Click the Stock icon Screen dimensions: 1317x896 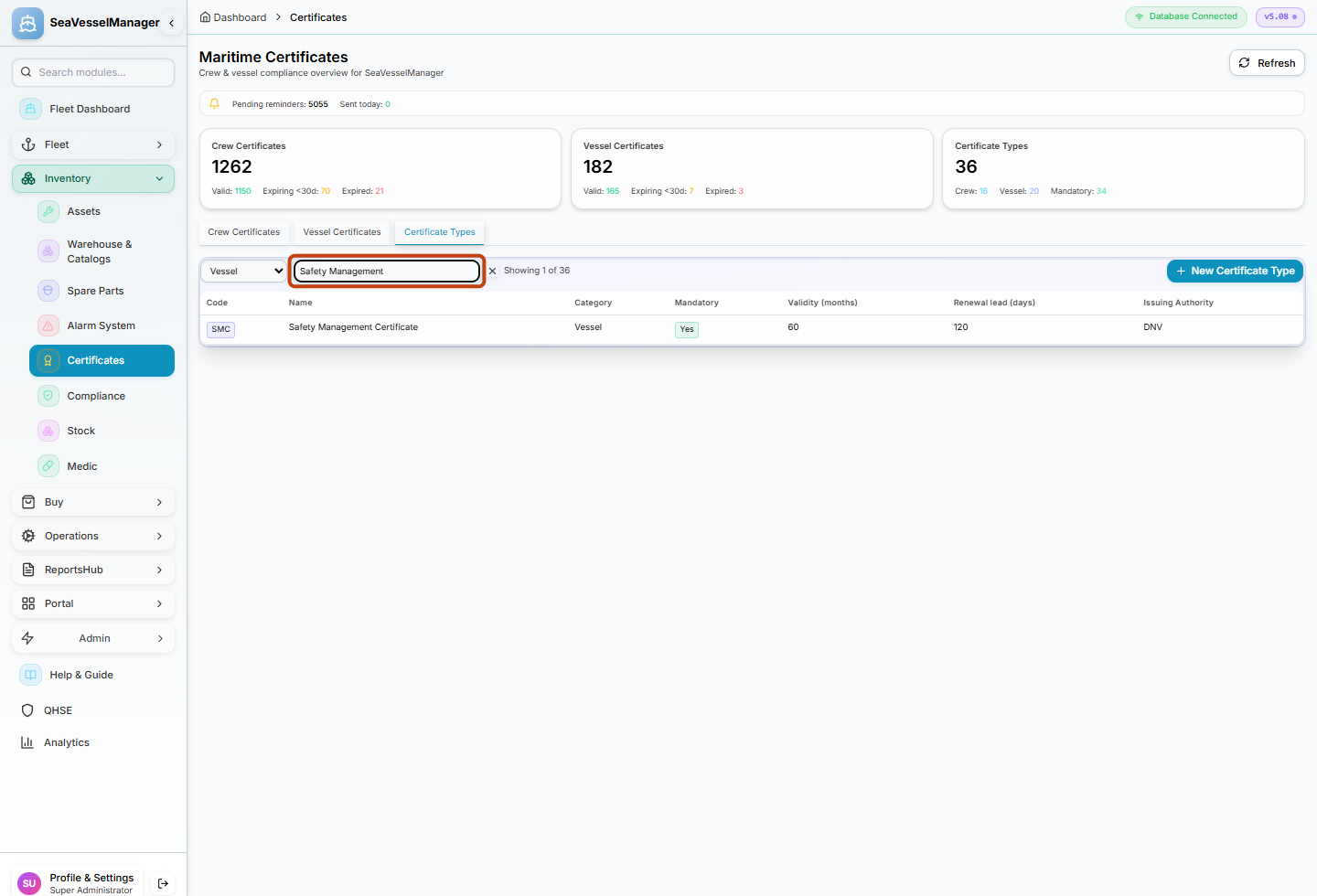[x=48, y=431]
